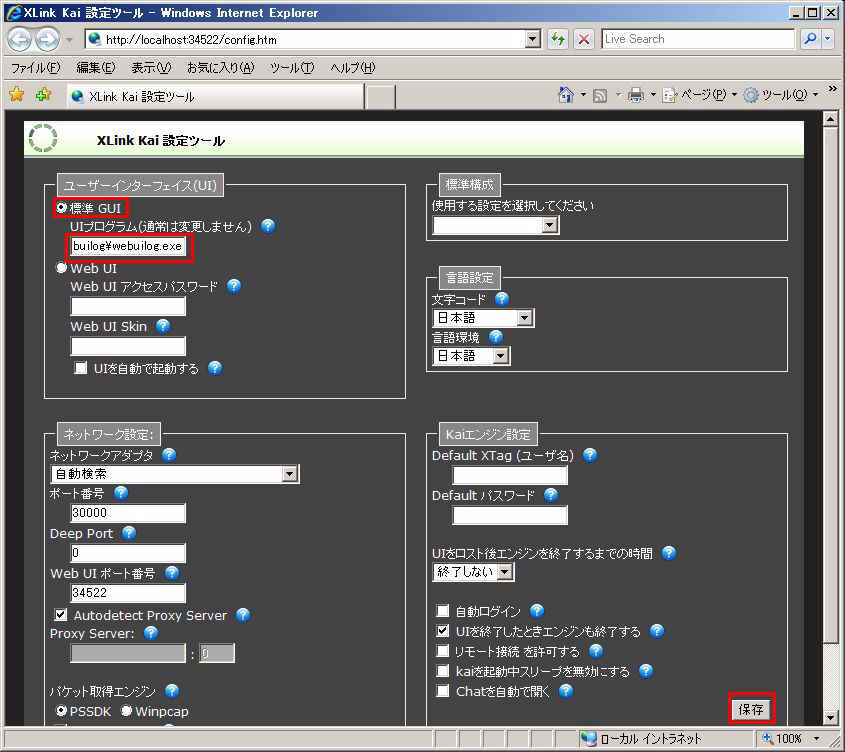Click help icon beside Web UI ポート番号
Image resolution: width=845 pixels, height=752 pixels.
click(172, 573)
